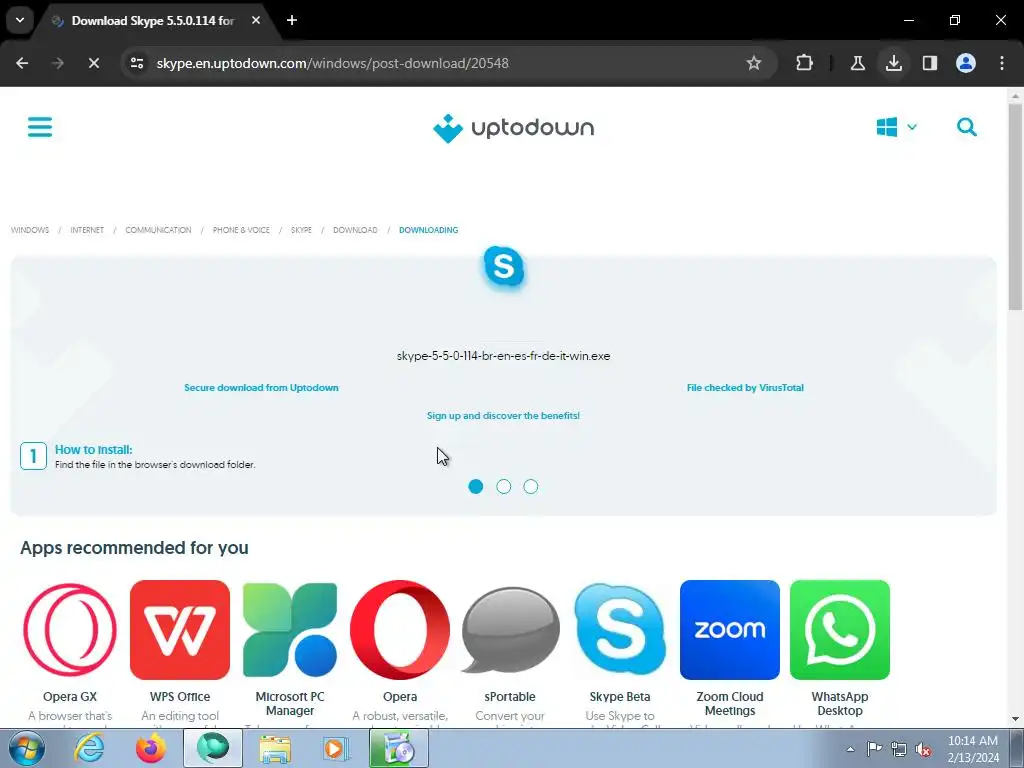Image resolution: width=1024 pixels, height=768 pixels.
Task: Open the WhatsApp Desktop app icon
Action: coord(840,630)
